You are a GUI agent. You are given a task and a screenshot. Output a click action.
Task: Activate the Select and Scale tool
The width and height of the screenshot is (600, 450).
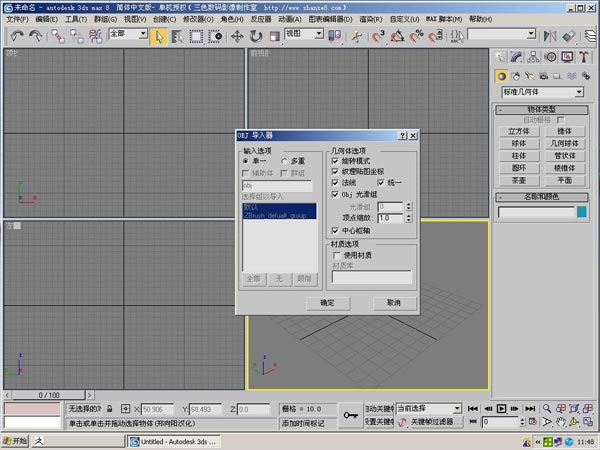(275, 37)
